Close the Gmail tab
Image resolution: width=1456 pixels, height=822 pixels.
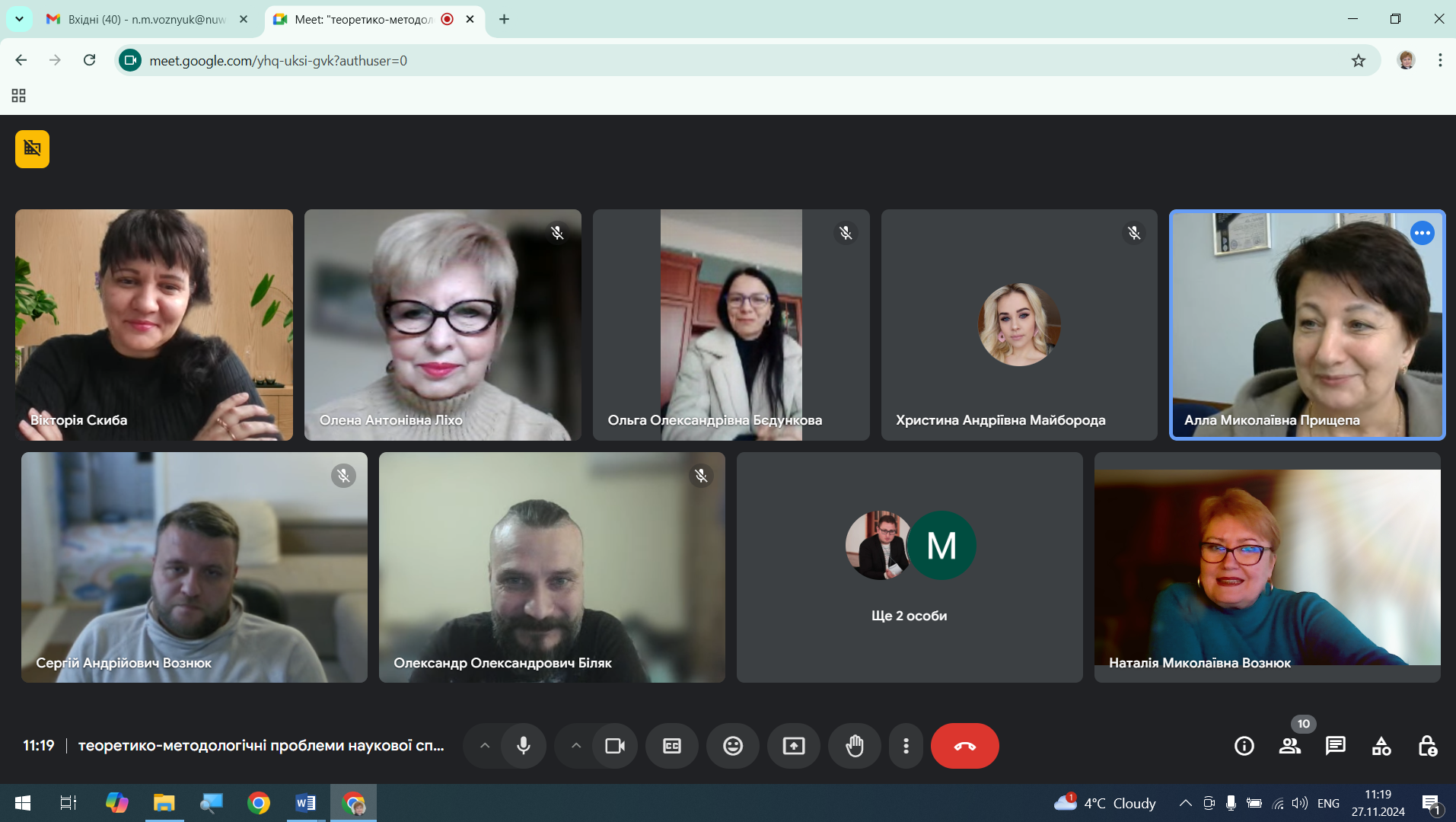(244, 19)
